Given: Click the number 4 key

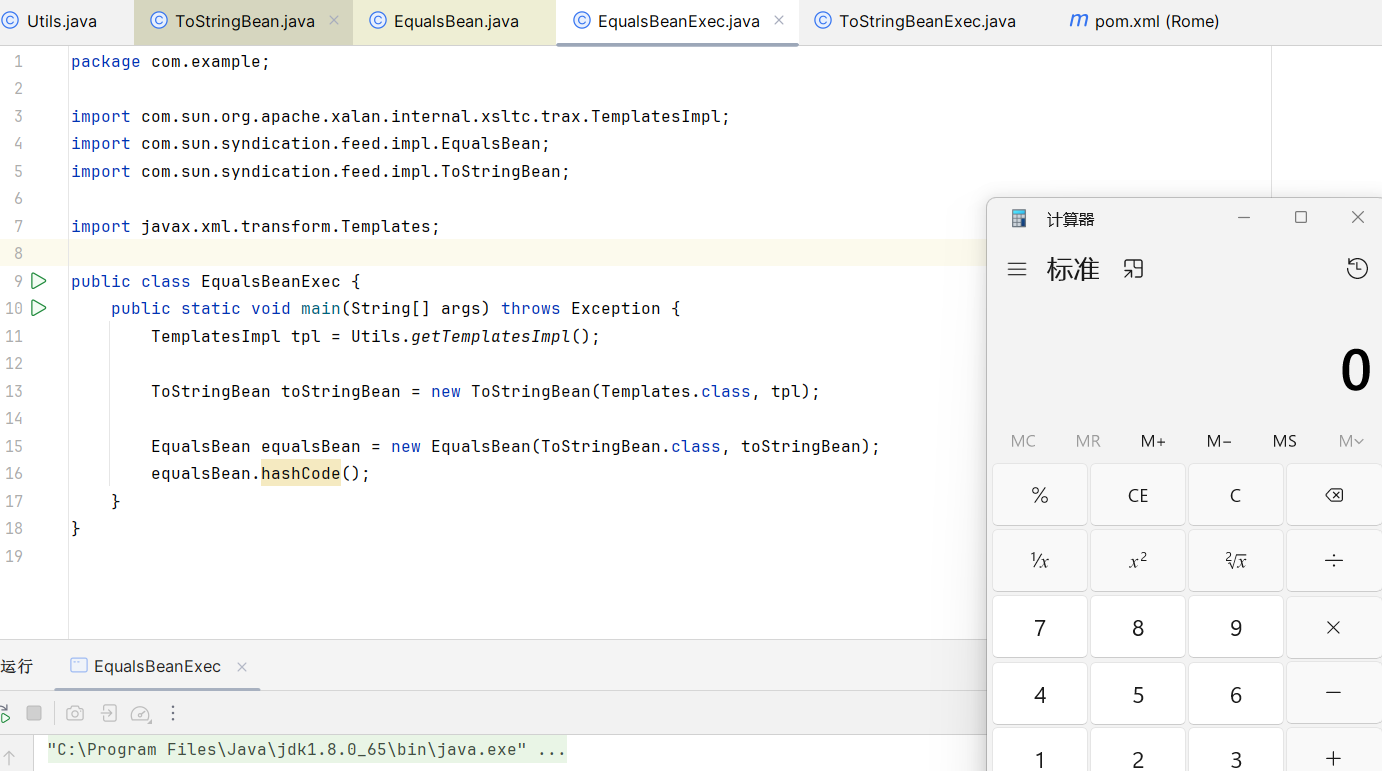Looking at the screenshot, I should tap(1040, 693).
